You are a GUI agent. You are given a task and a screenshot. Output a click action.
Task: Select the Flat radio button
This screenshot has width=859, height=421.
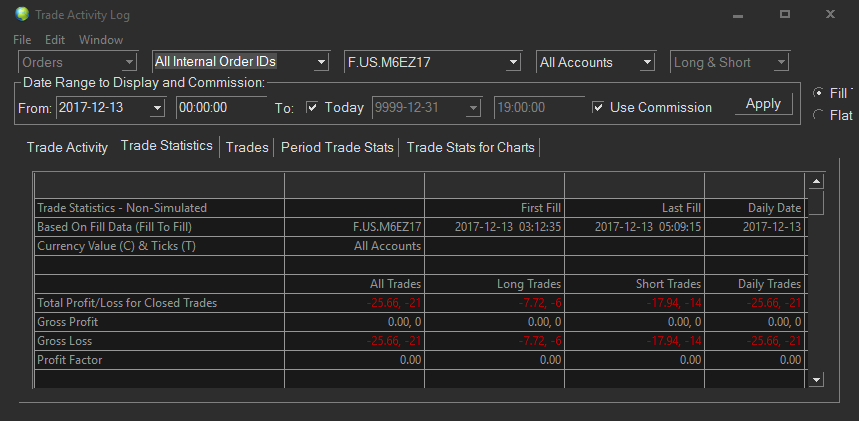(x=818, y=115)
